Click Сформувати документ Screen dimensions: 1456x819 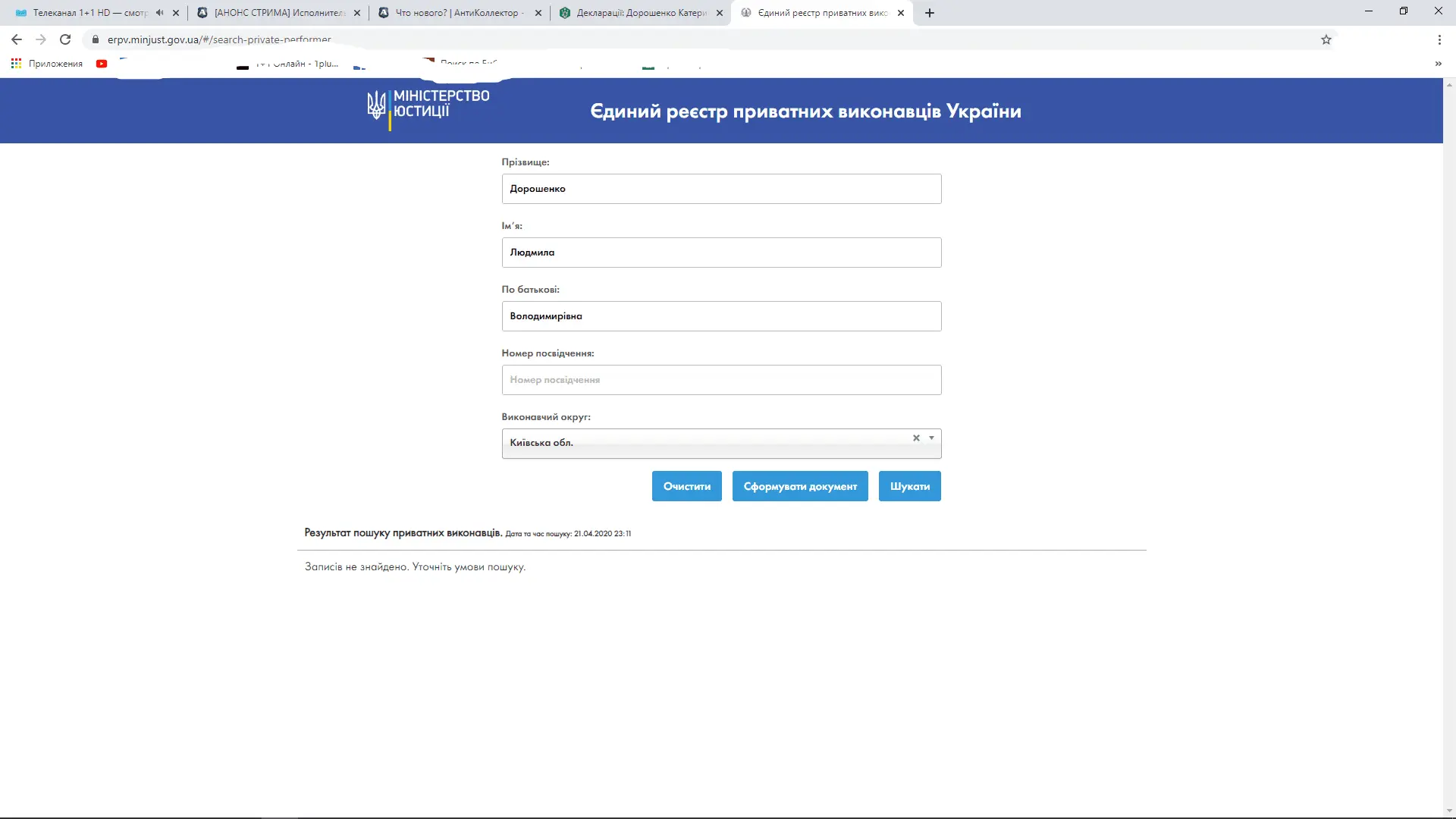pos(800,486)
